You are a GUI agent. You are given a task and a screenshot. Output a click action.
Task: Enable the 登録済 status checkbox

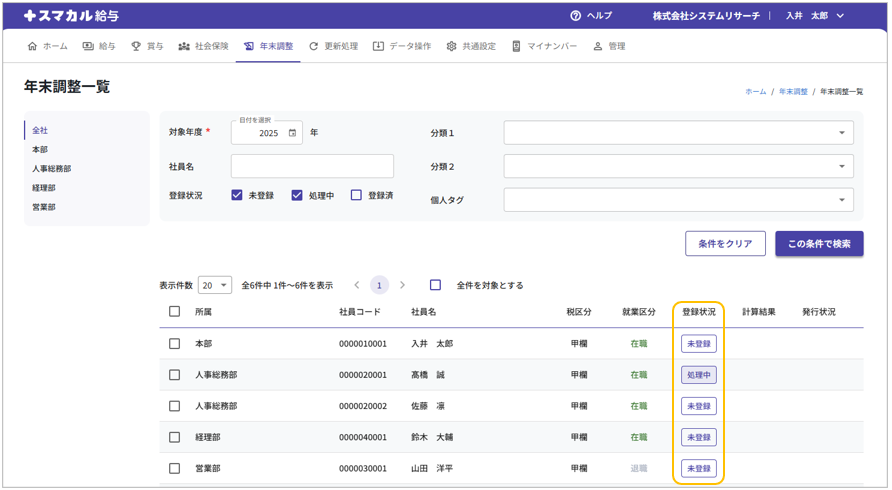click(x=356, y=195)
